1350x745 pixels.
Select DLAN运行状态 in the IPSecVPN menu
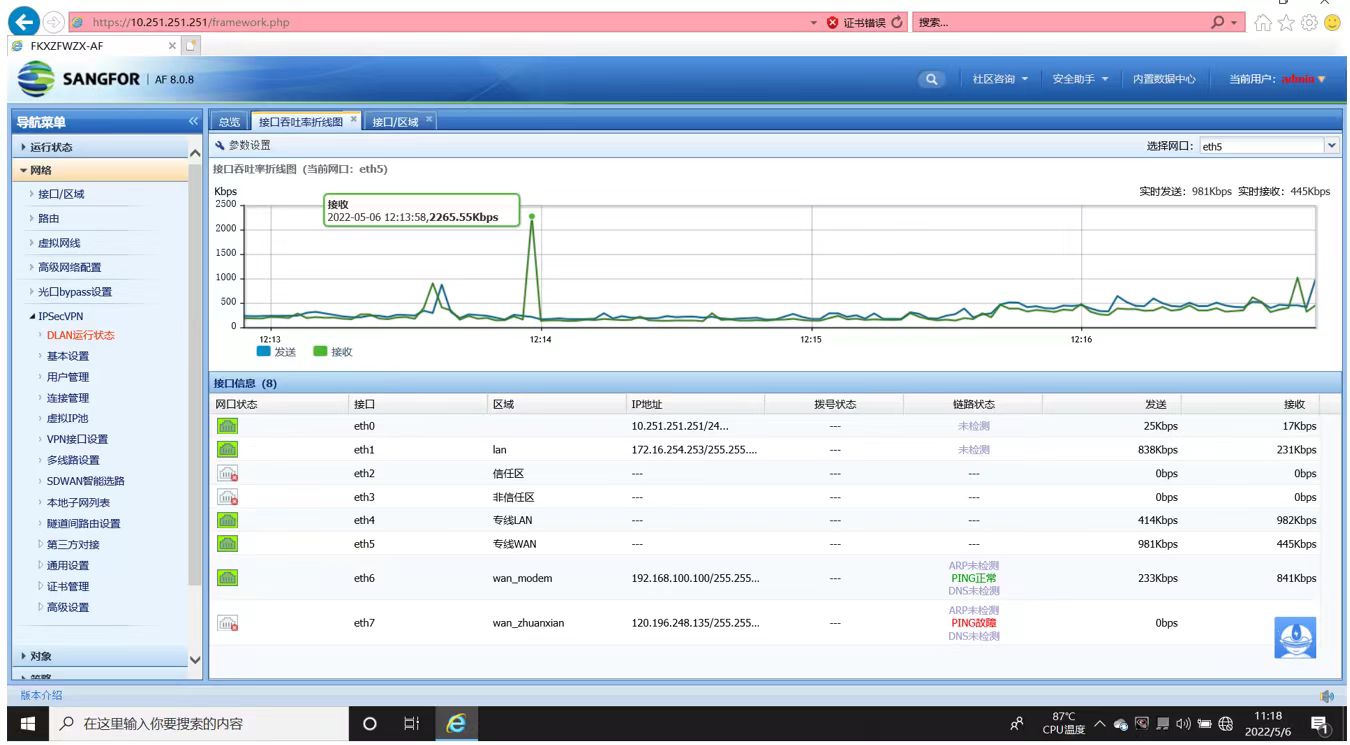pyautogui.click(x=80, y=335)
